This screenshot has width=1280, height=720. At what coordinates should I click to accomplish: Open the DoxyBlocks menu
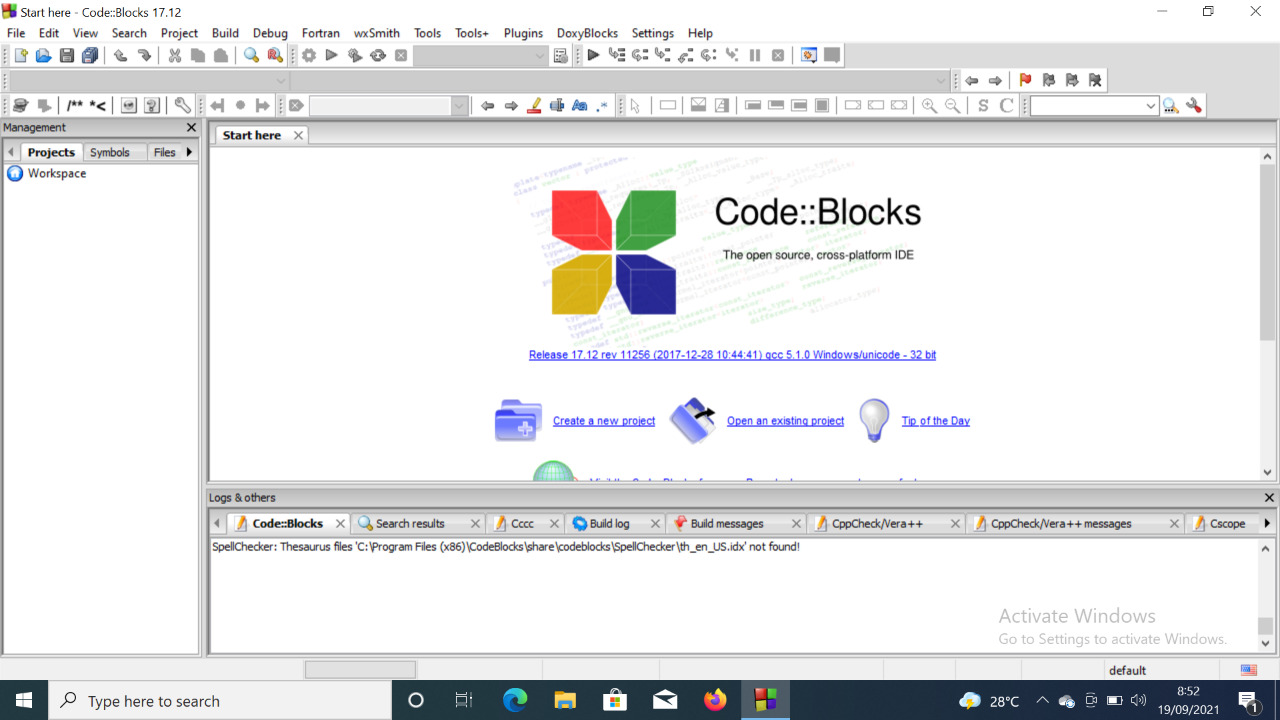587,33
